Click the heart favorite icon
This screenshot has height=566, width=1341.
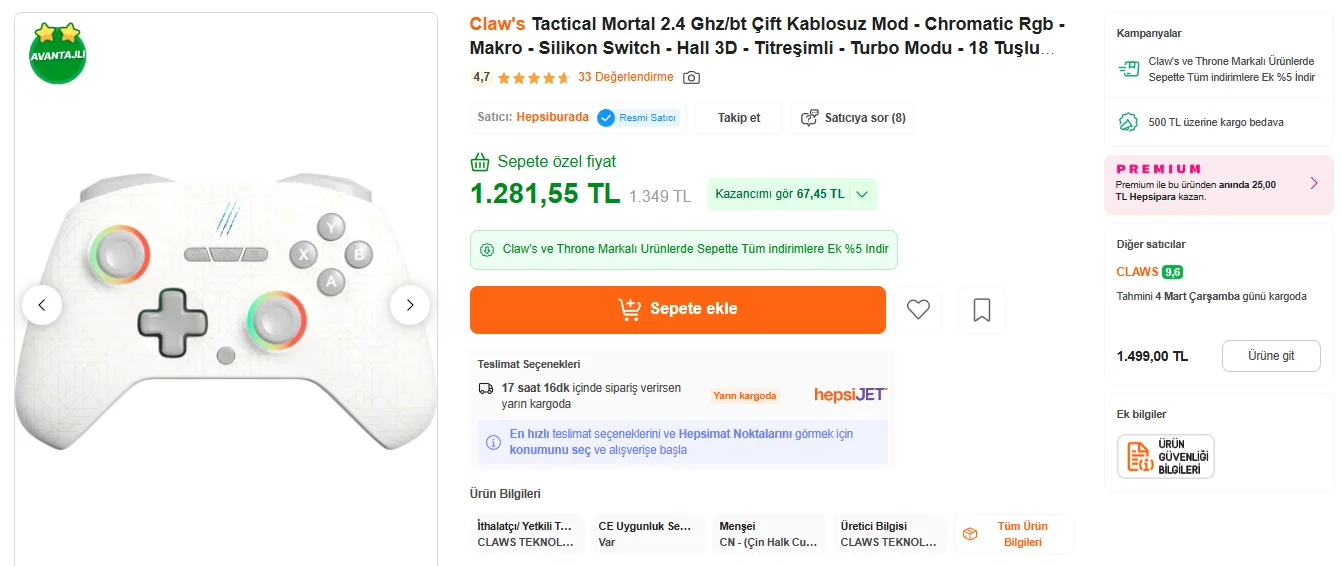pos(918,310)
